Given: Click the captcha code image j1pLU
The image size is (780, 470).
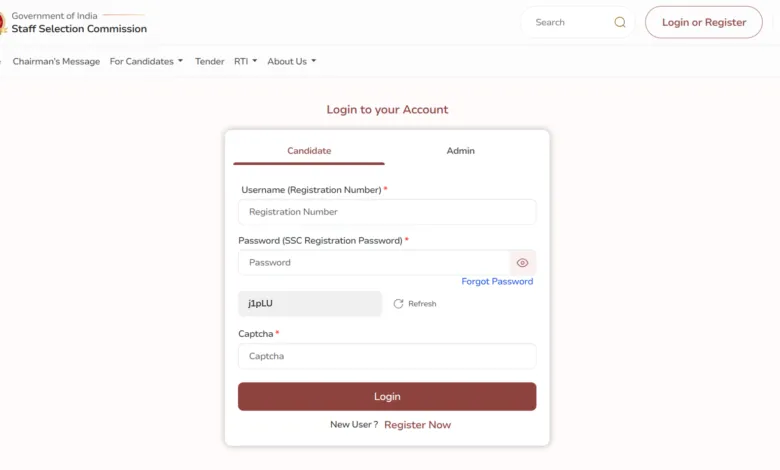Looking at the screenshot, I should [x=309, y=304].
